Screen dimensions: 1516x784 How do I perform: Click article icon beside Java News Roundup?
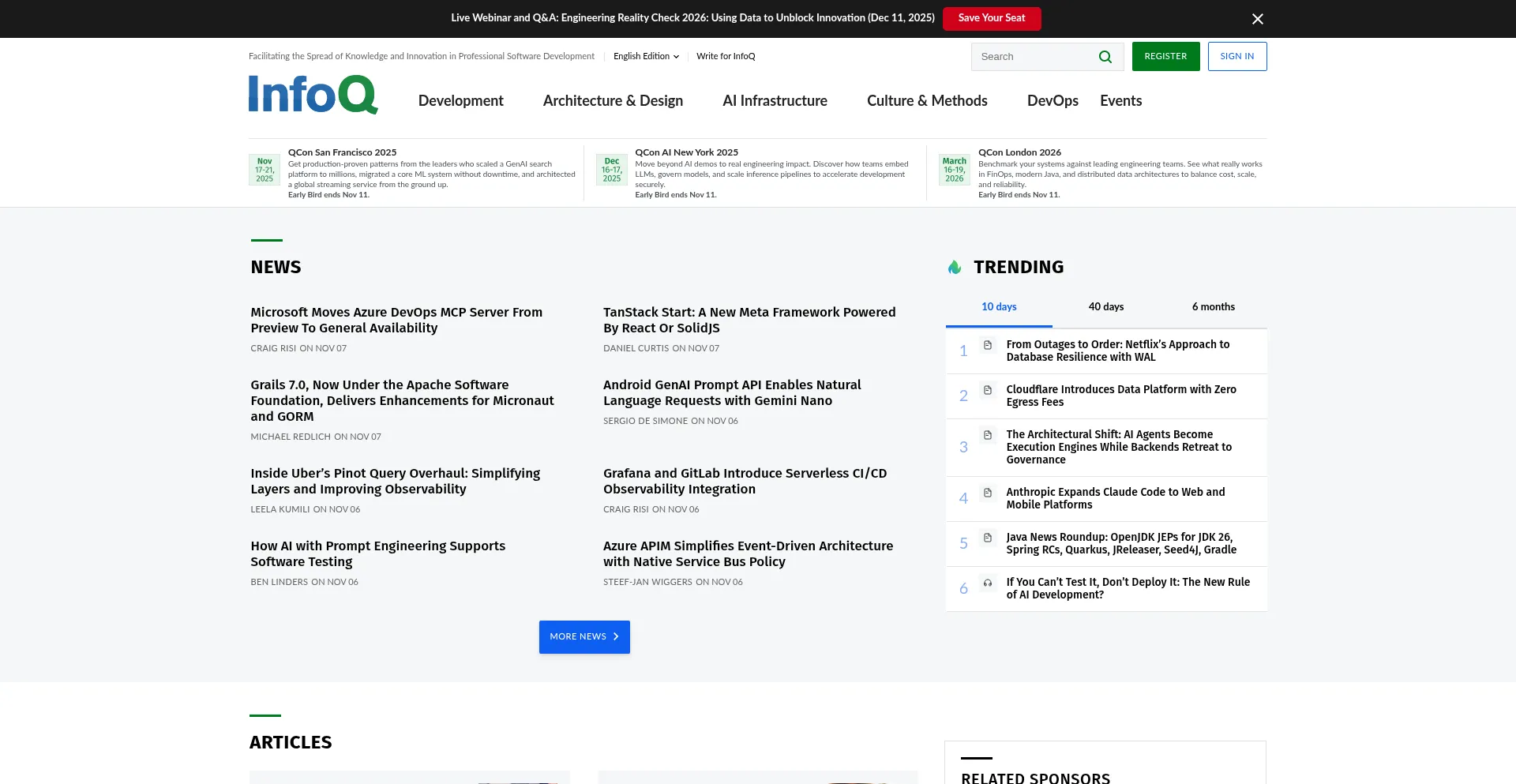pos(987,538)
